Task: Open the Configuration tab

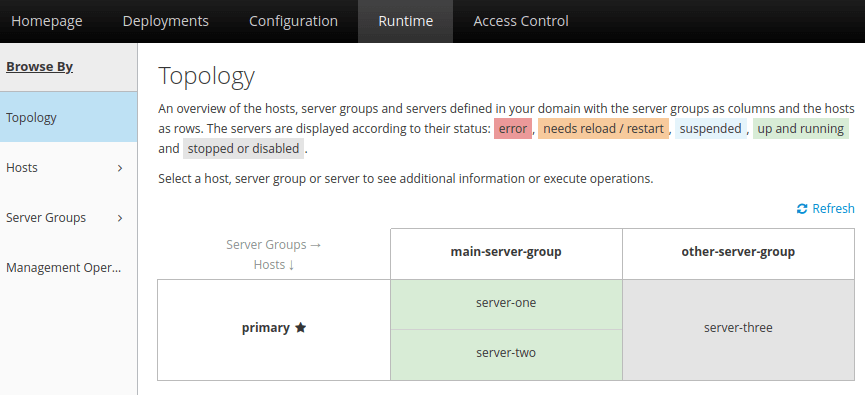Action: pyautogui.click(x=293, y=22)
